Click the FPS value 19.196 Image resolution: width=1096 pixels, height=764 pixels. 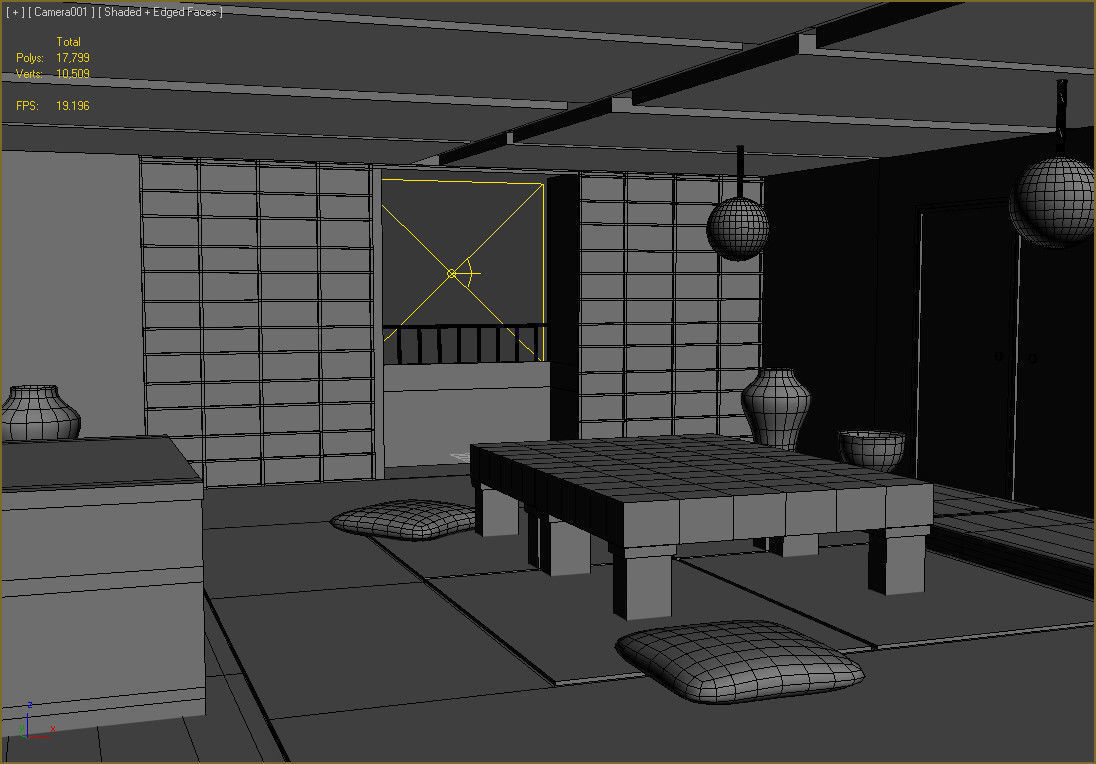73,106
